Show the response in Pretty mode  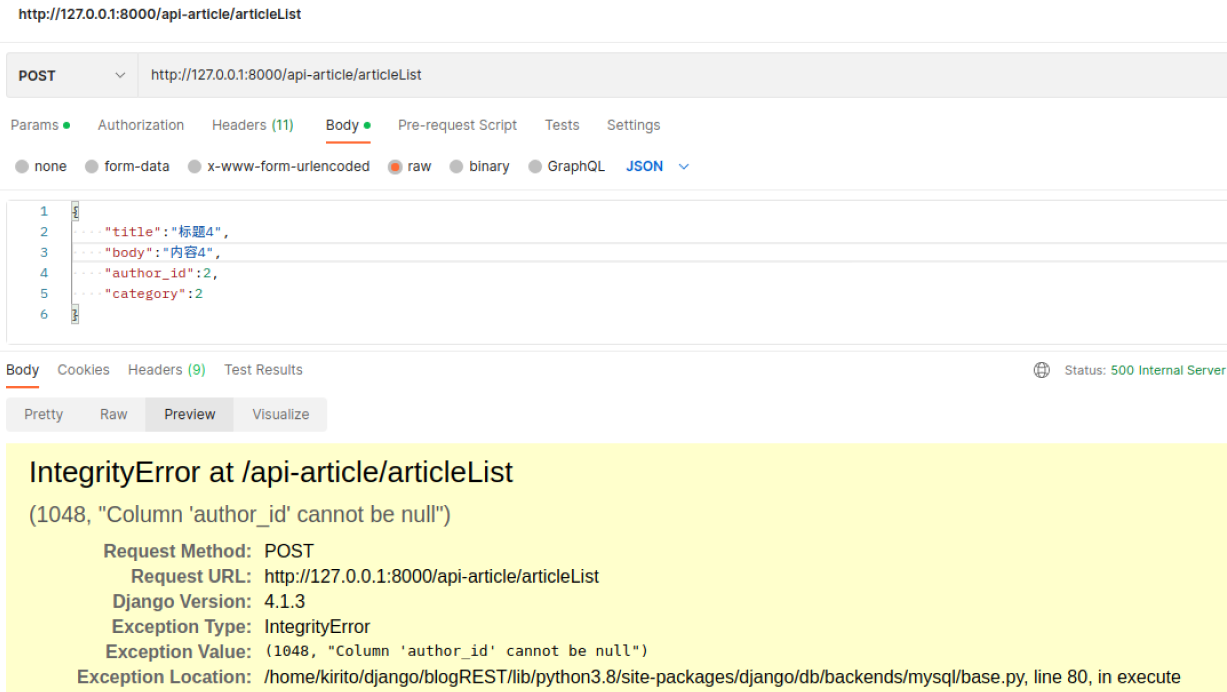(43, 414)
